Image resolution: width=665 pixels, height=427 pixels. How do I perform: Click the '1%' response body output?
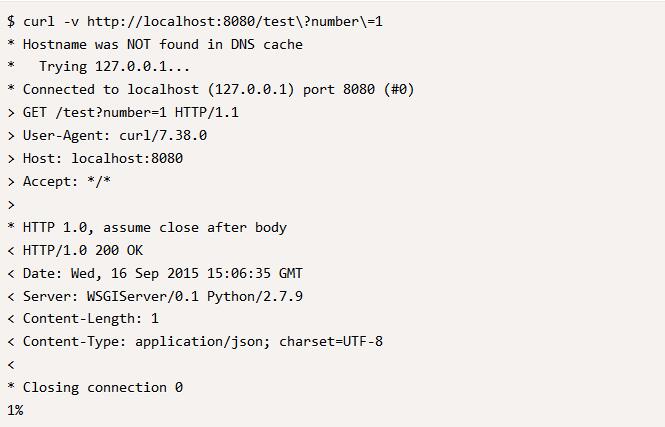click(15, 410)
